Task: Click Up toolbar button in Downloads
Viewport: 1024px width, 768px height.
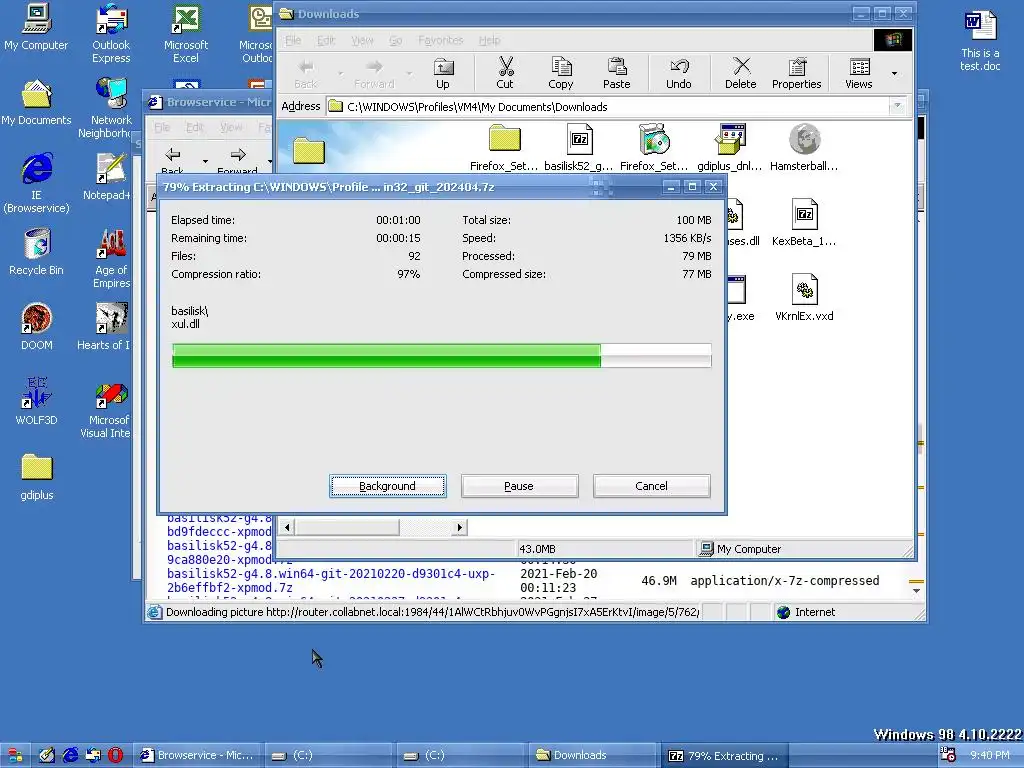Action: pos(443,73)
